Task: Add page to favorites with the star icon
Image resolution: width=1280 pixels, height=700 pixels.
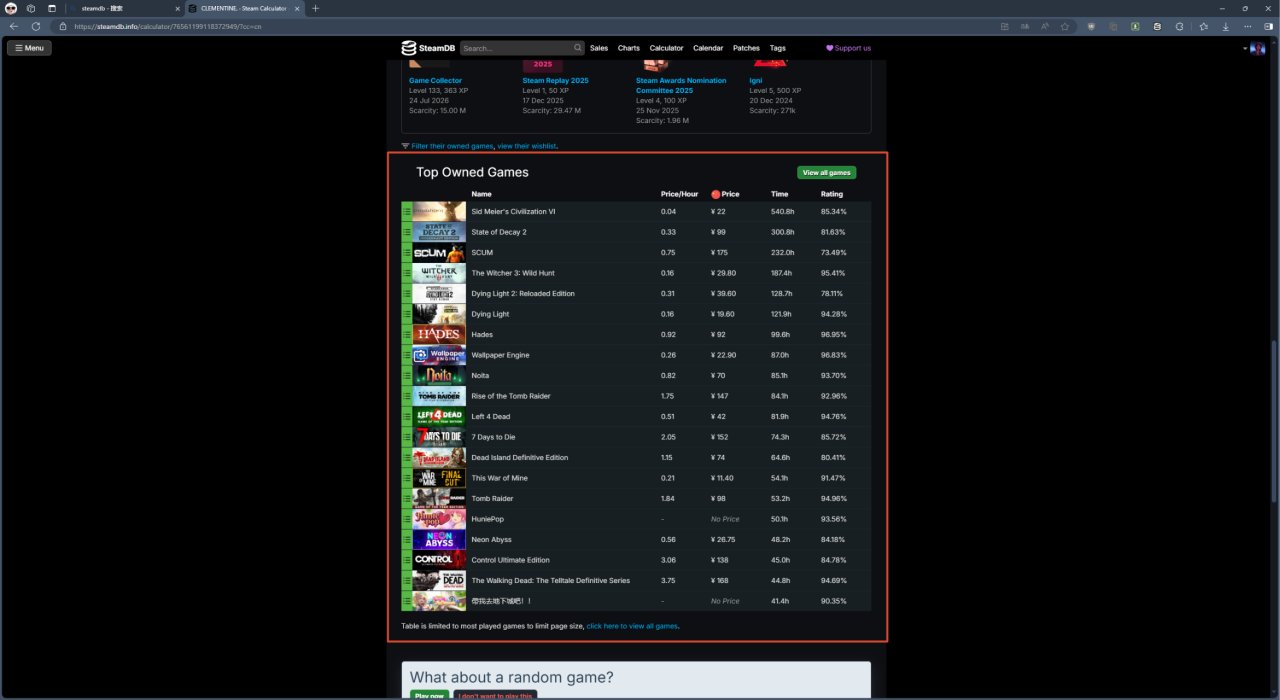Action: pos(1065,26)
